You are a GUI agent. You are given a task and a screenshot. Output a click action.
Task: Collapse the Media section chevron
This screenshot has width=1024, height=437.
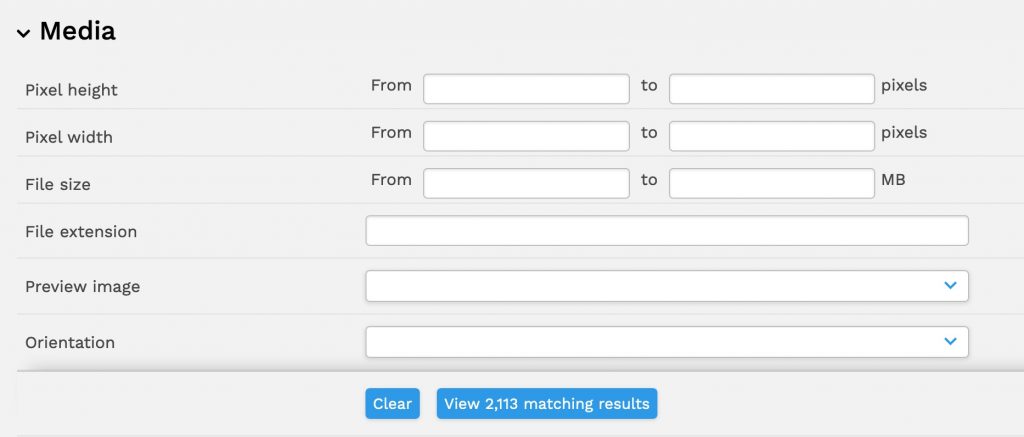[x=23, y=33]
